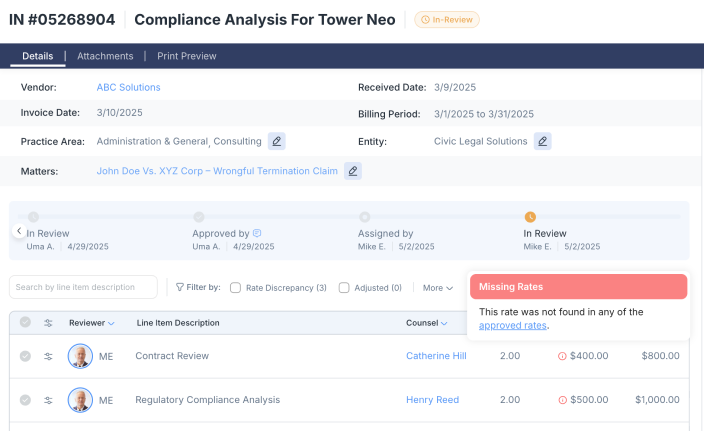Click the Assigned by timeline step marker
This screenshot has height=440, width=704.
click(365, 217)
